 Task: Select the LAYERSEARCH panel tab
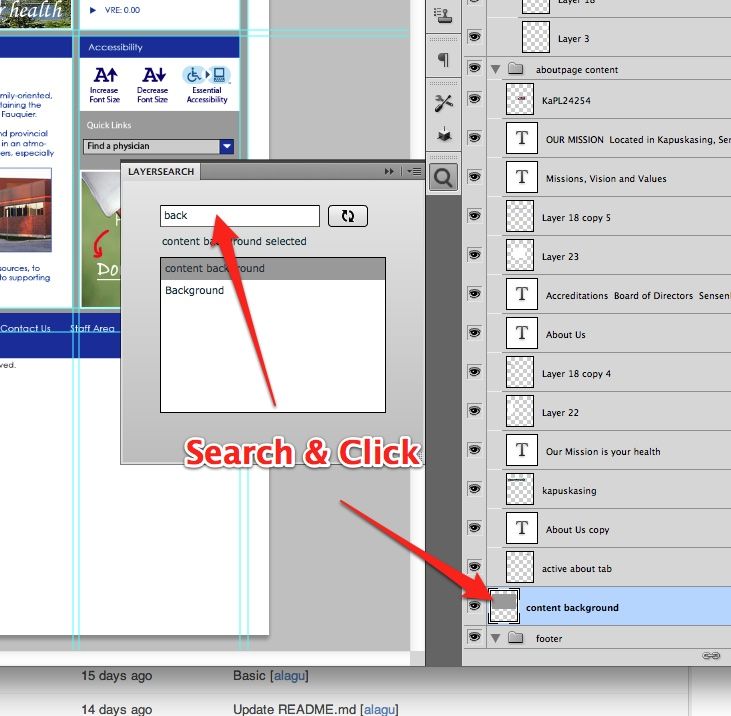[x=161, y=172]
